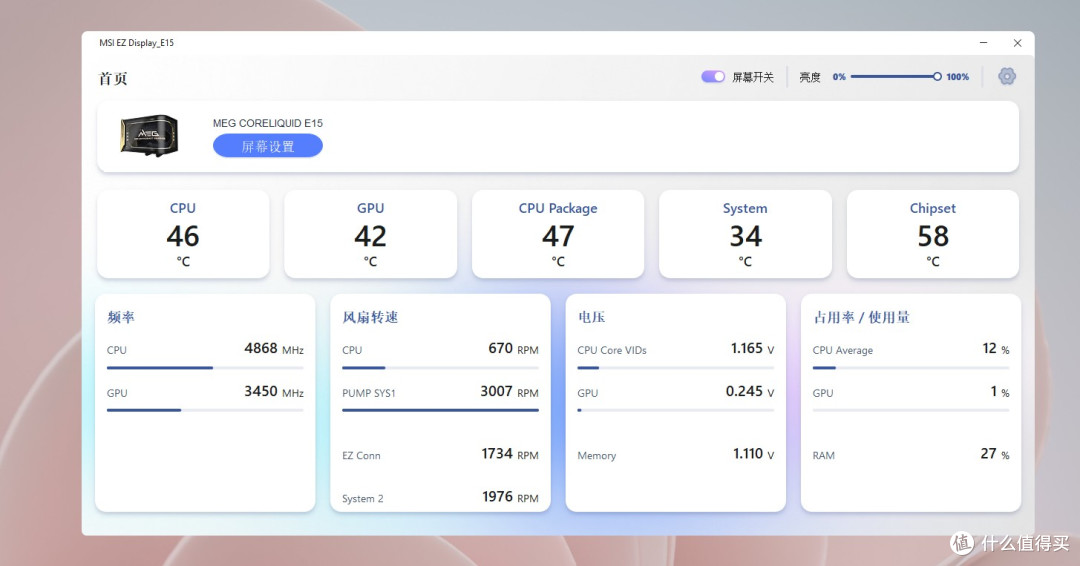1080x566 pixels.
Task: Click the 屏幕设置 button
Action: pyautogui.click(x=268, y=146)
